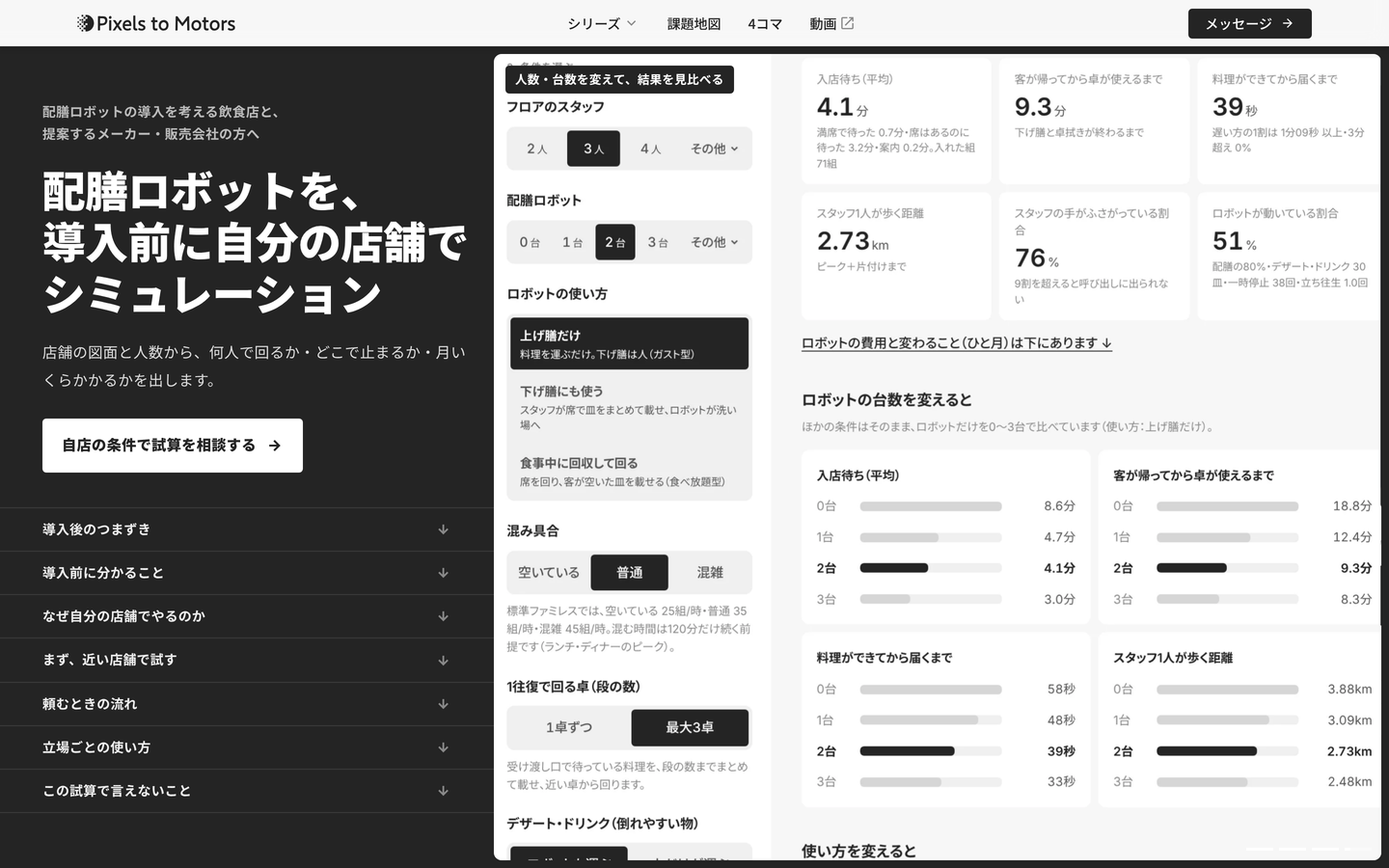The height and width of the screenshot is (868, 1389).
Task: Click the external link icon beside 動画
Action: point(847,23)
